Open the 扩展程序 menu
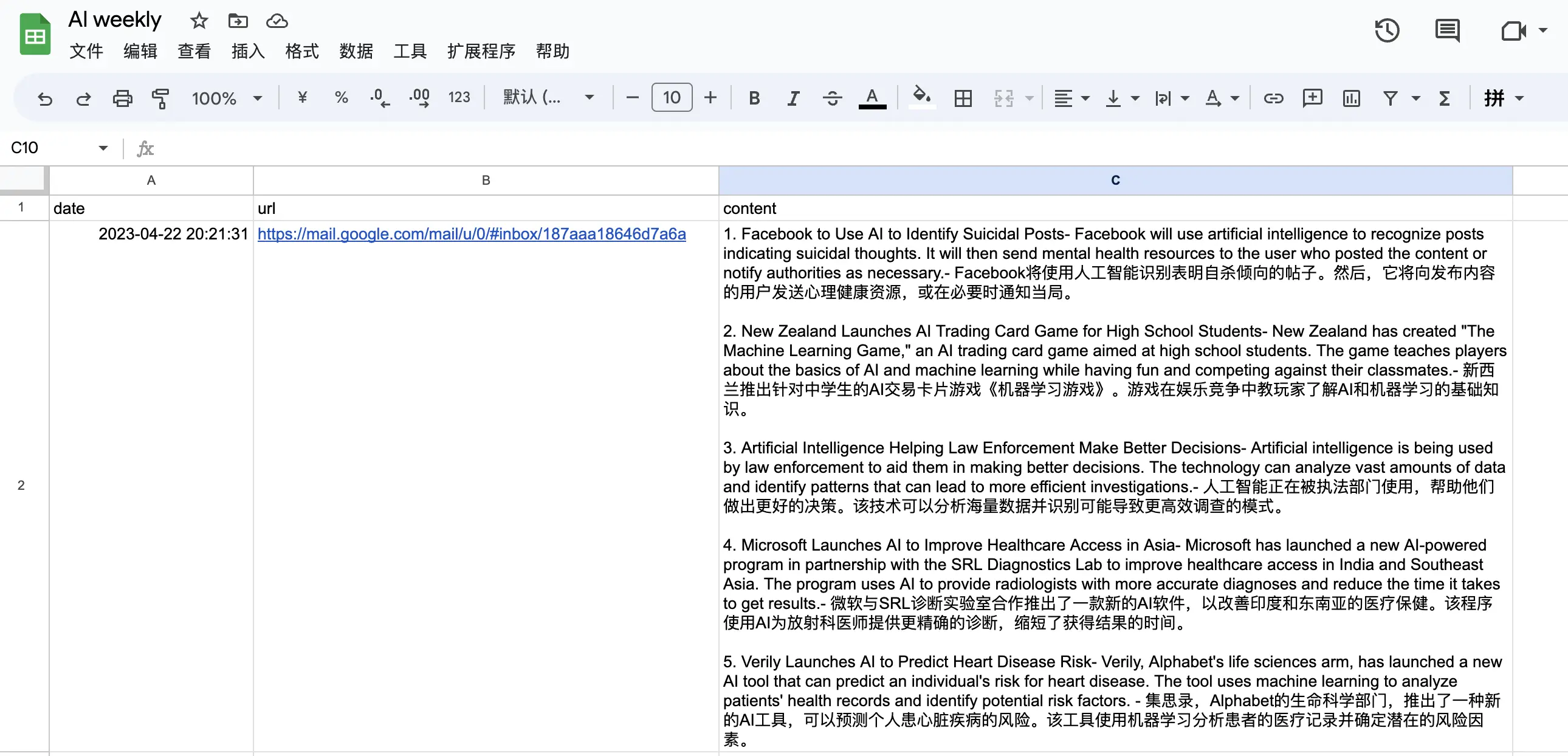The width and height of the screenshot is (1568, 756). click(481, 51)
